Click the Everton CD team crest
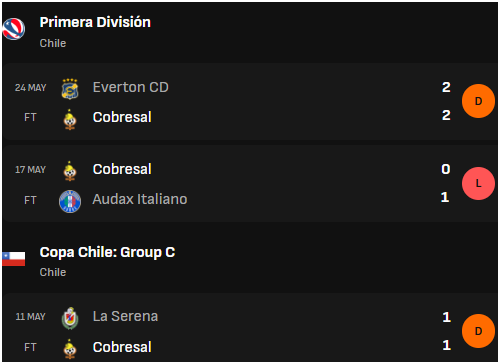This screenshot has height=364, width=500. click(70, 89)
